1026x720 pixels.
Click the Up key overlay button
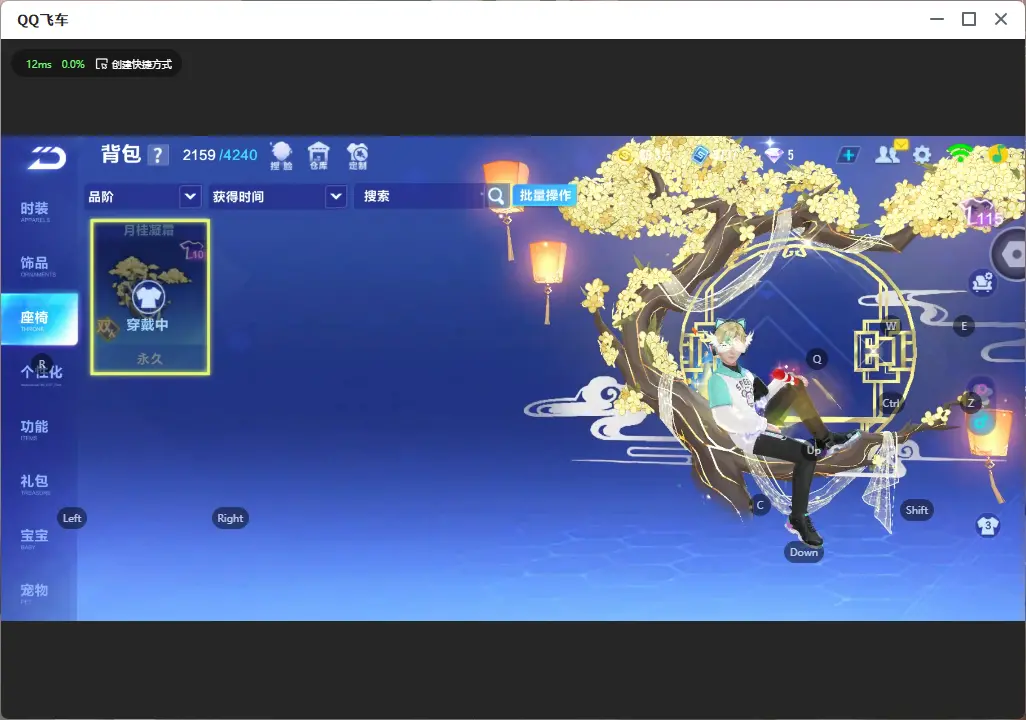(x=813, y=450)
